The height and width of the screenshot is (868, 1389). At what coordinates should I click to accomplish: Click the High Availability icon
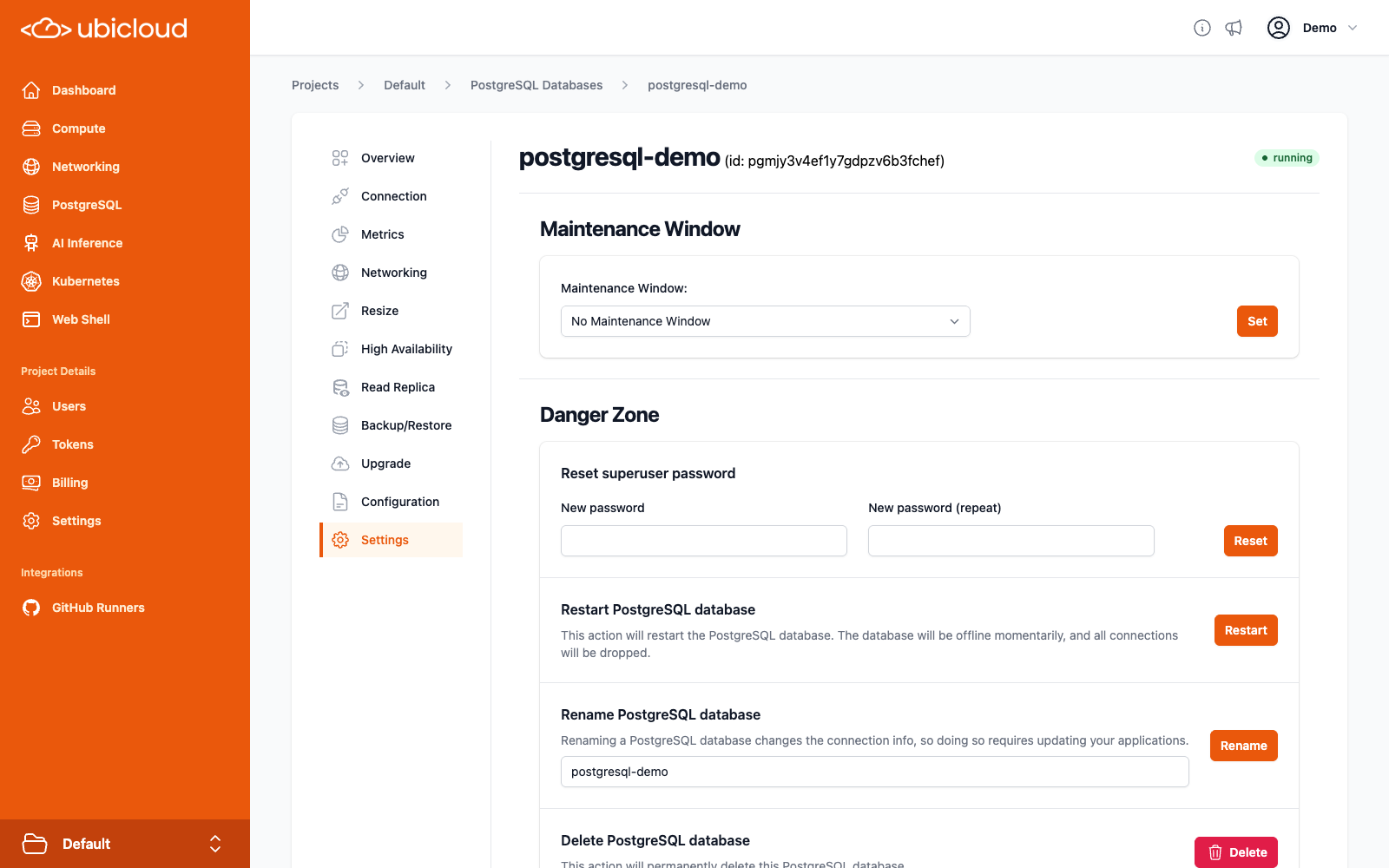340,349
